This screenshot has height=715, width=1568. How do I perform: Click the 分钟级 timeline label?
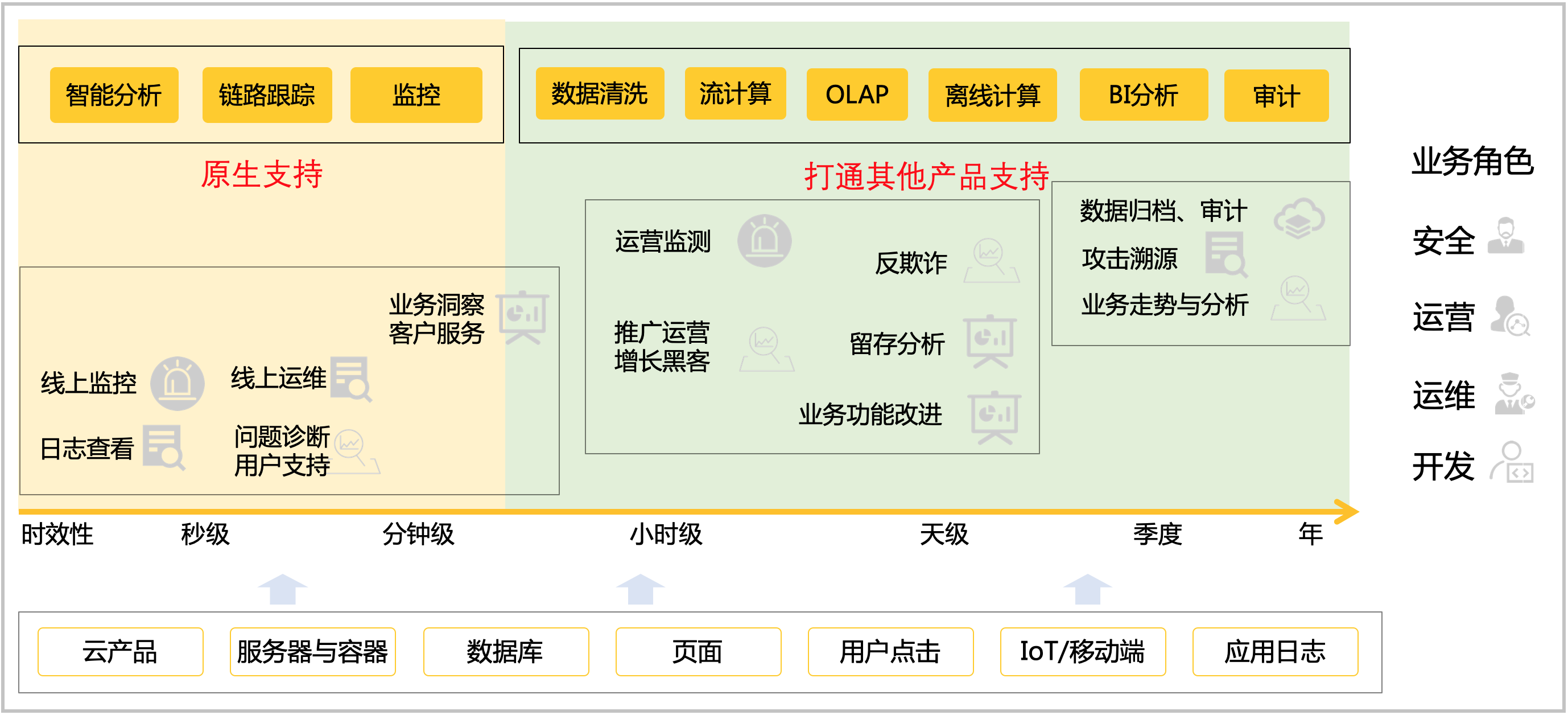[x=418, y=534]
